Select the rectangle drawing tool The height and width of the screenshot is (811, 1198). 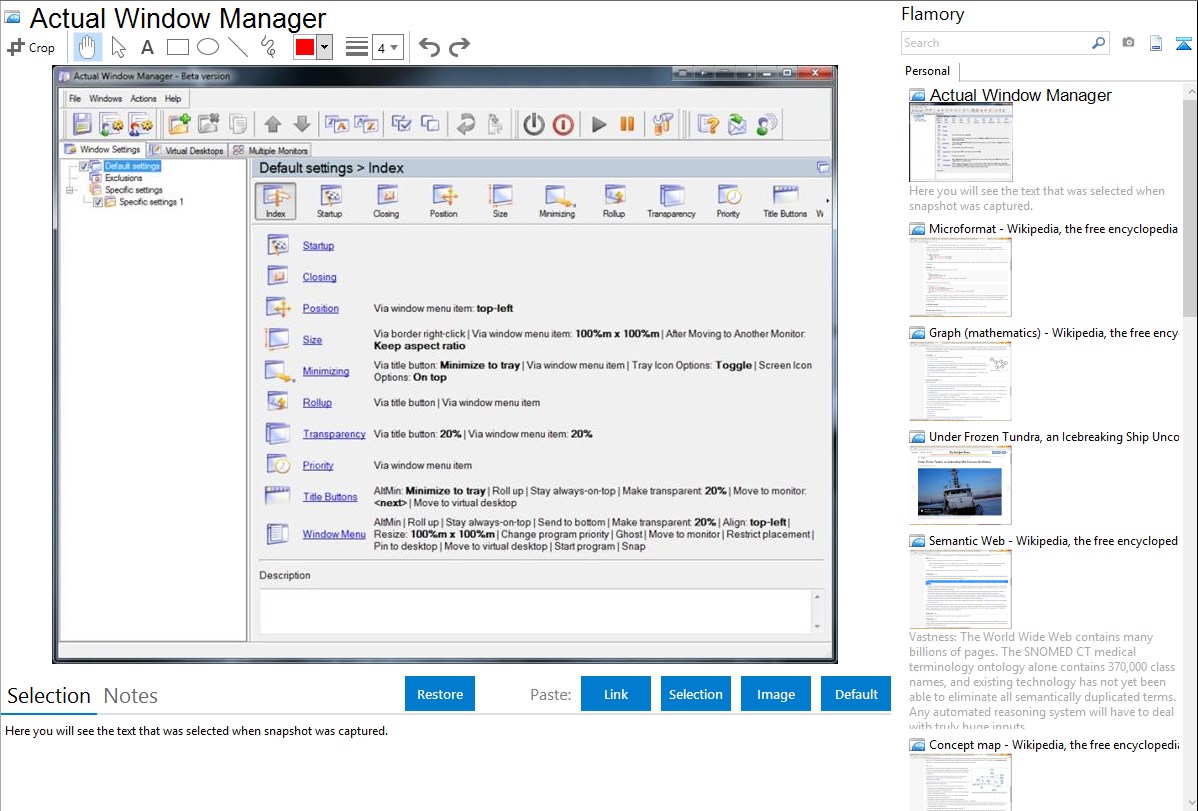tap(177, 47)
